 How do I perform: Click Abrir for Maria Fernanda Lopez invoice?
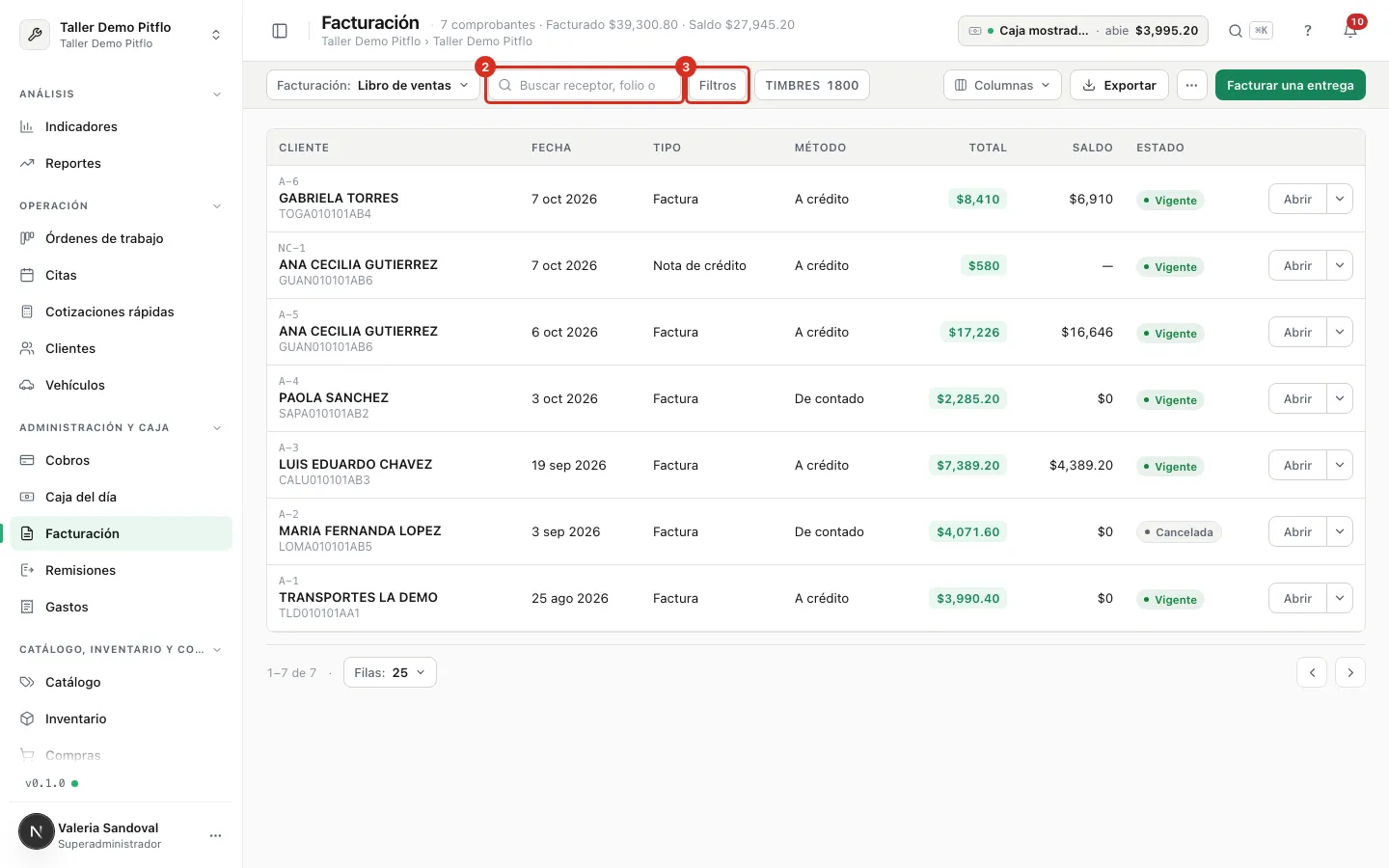point(1297,531)
